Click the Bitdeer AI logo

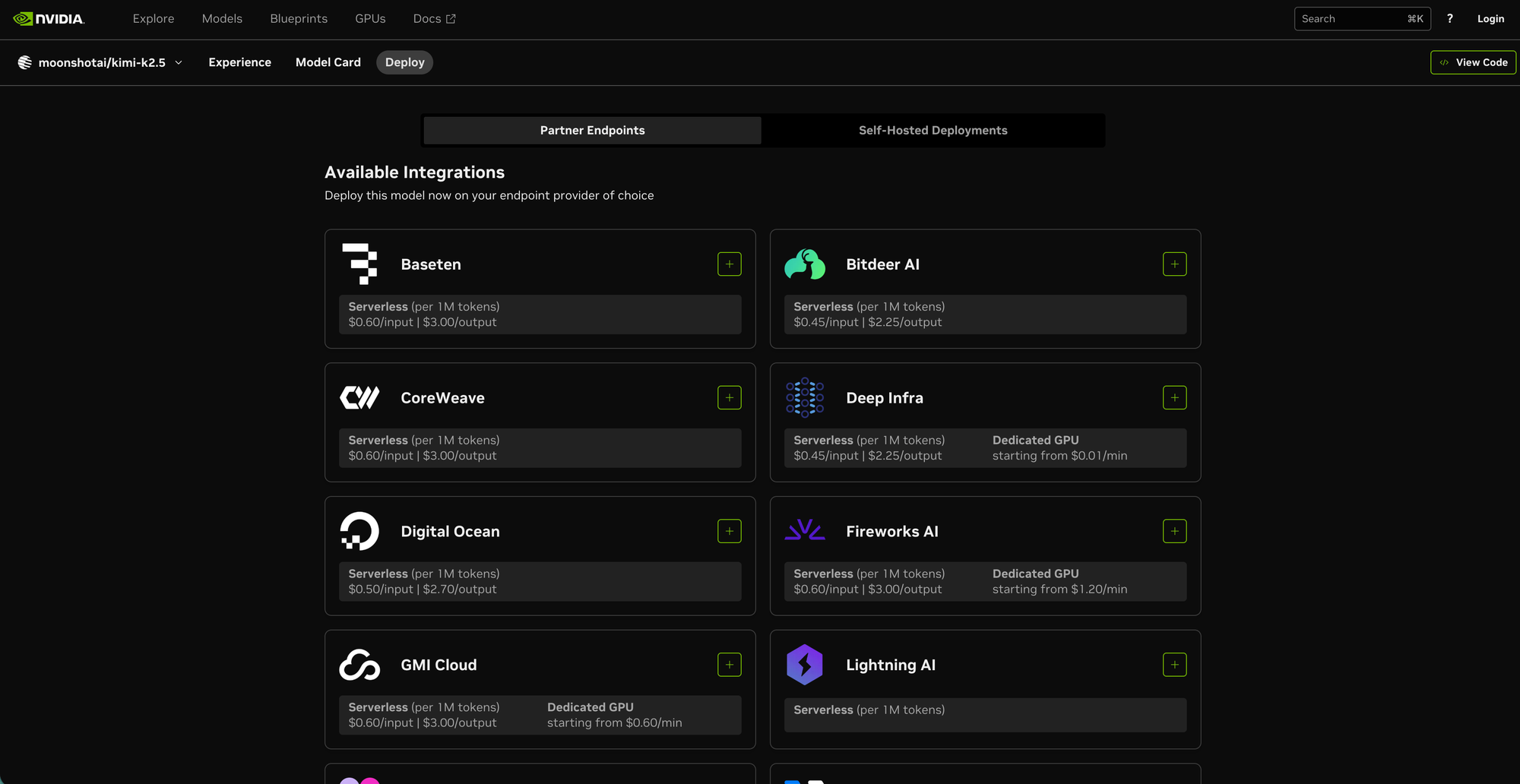[806, 264]
